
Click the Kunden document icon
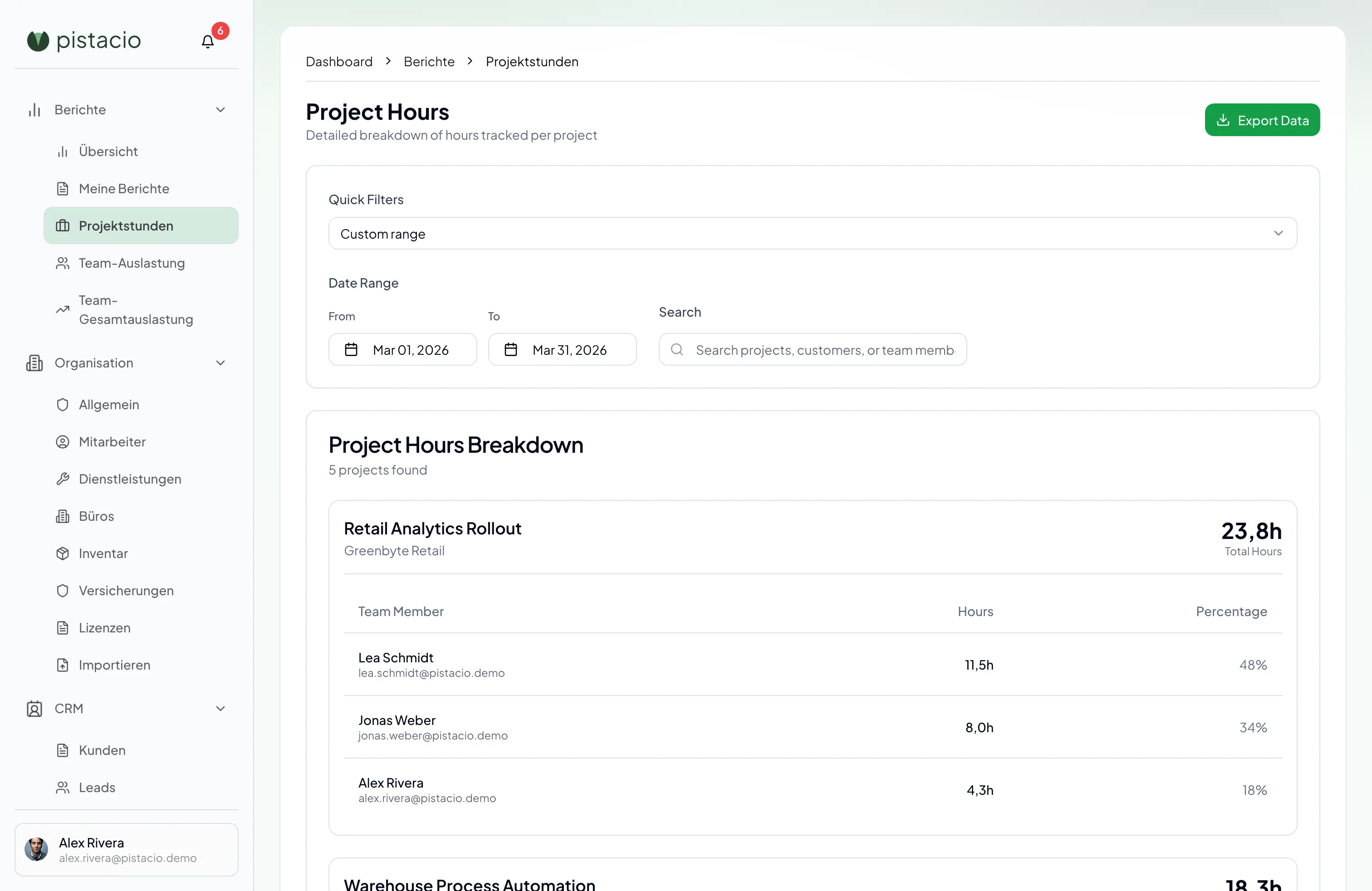click(62, 750)
